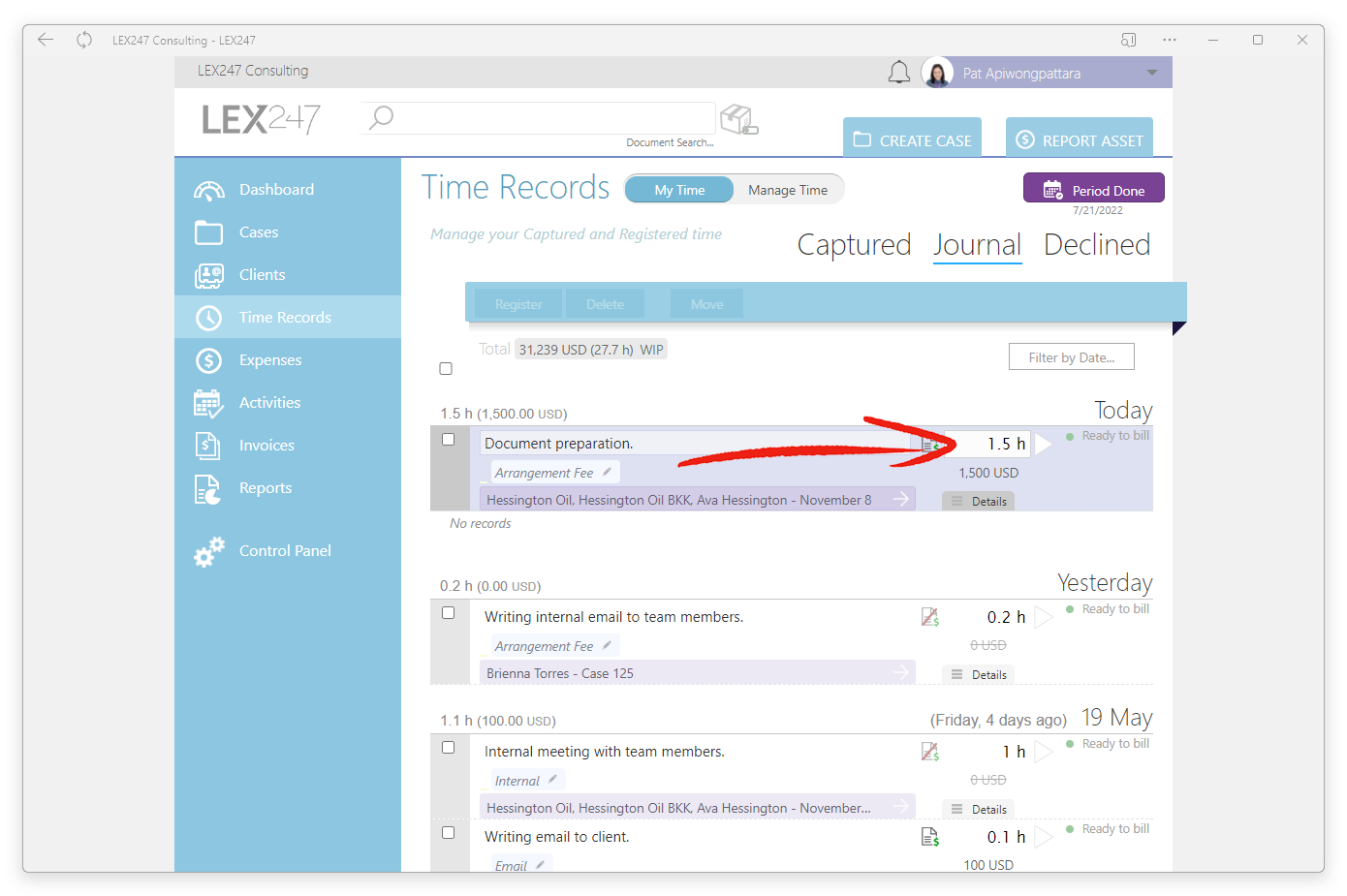Click the search magnifier icon
This screenshot has width=1347, height=896.
(381, 117)
